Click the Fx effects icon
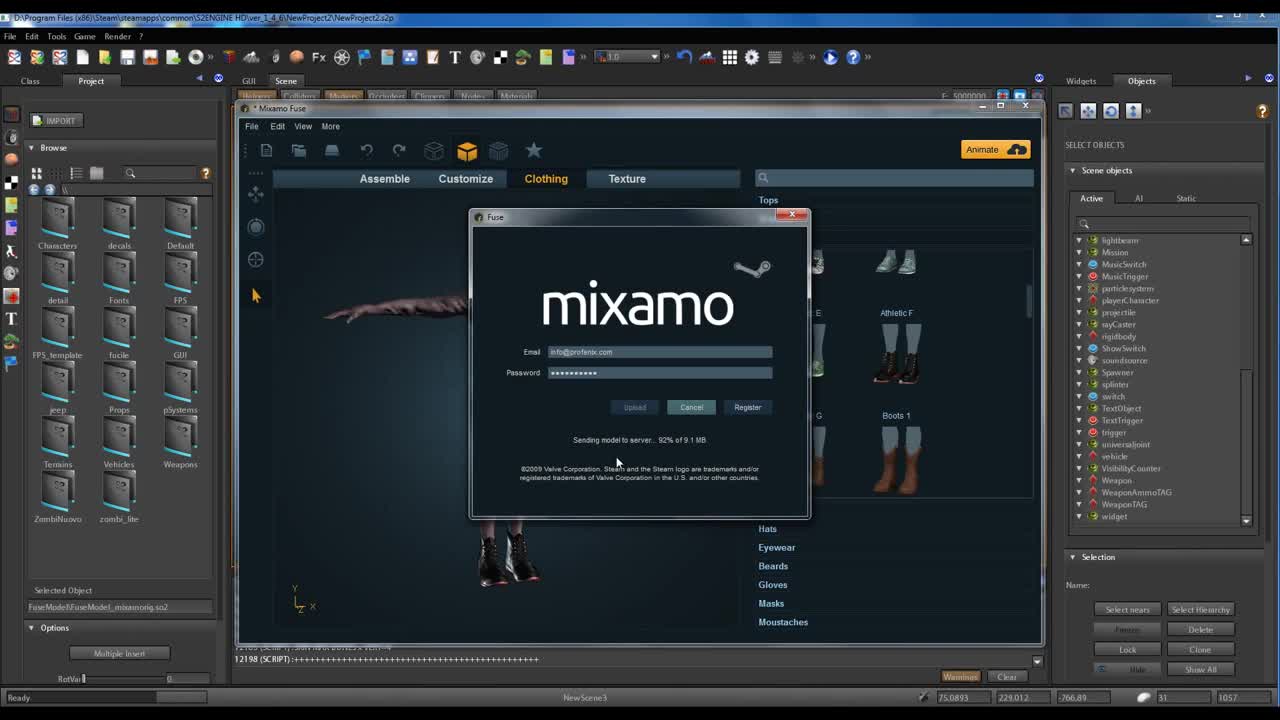Image resolution: width=1280 pixels, height=720 pixels. tap(319, 57)
